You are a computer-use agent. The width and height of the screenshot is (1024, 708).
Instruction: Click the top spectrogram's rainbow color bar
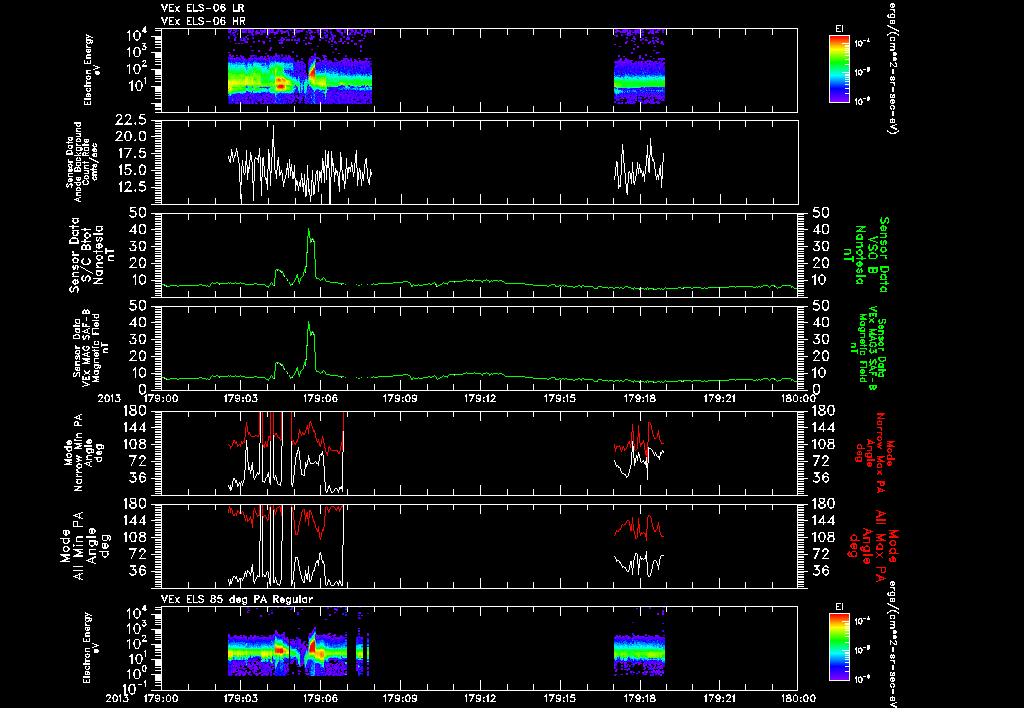point(839,69)
